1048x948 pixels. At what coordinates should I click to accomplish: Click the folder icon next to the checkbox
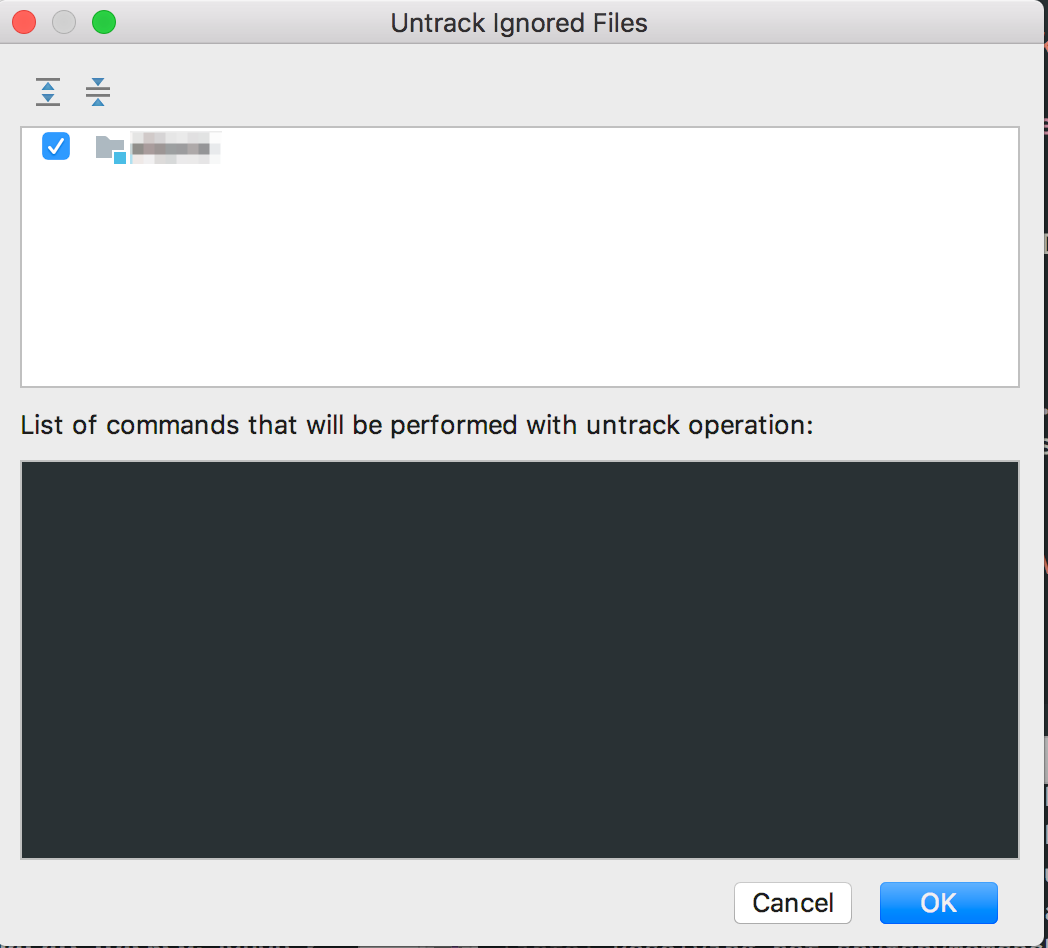click(110, 147)
